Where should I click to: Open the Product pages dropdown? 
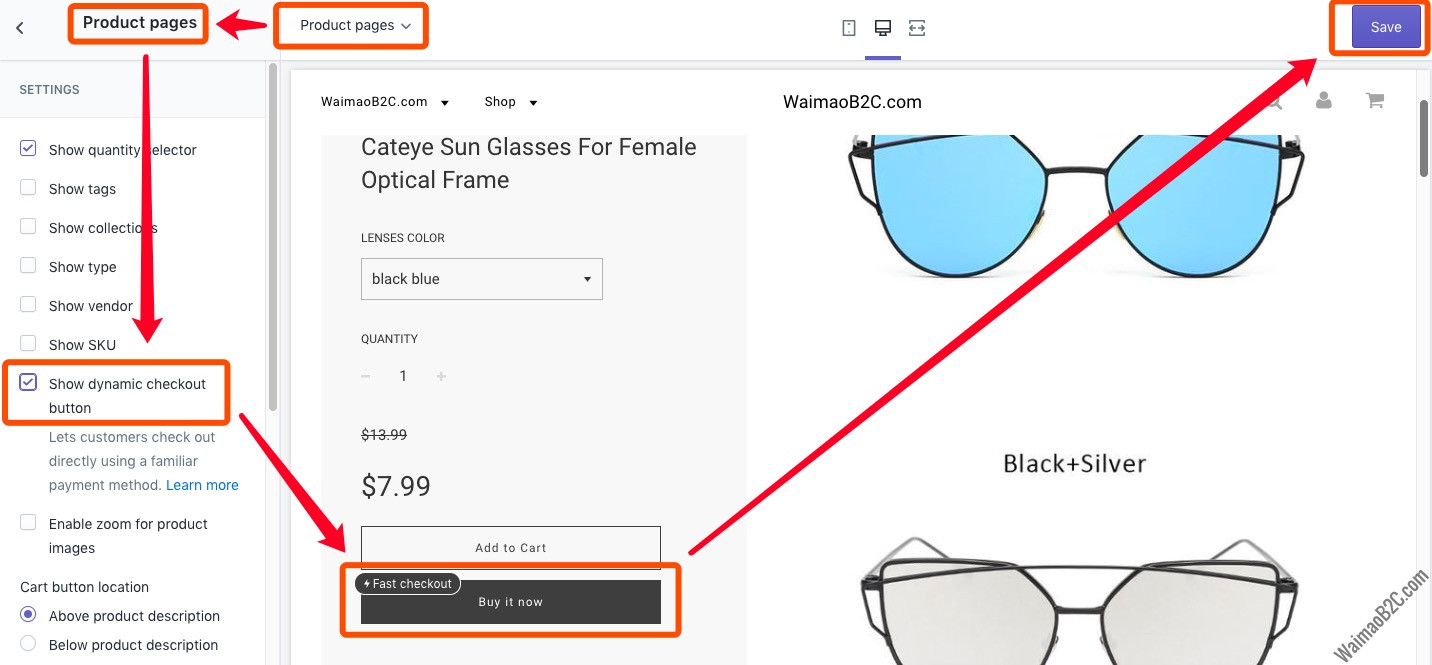click(x=351, y=25)
